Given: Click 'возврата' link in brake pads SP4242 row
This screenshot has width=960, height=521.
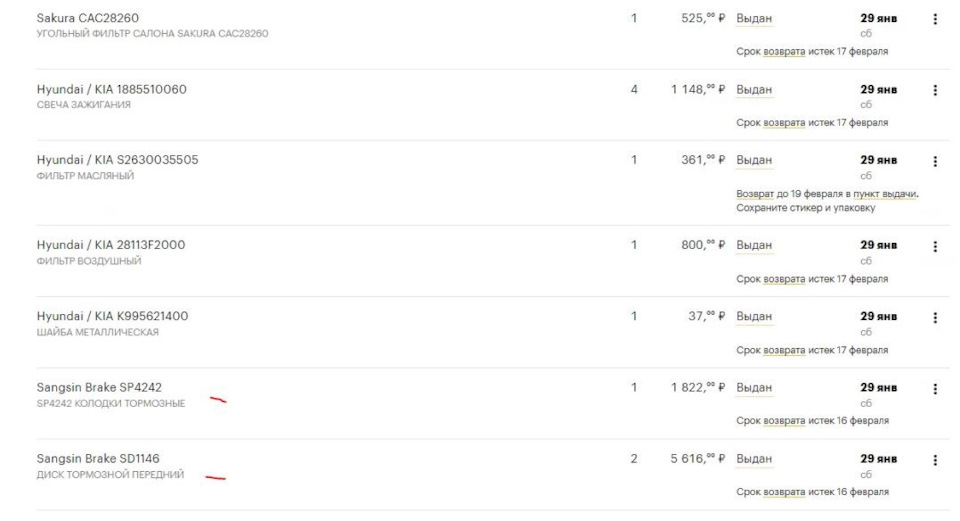Looking at the screenshot, I should pos(784,421).
